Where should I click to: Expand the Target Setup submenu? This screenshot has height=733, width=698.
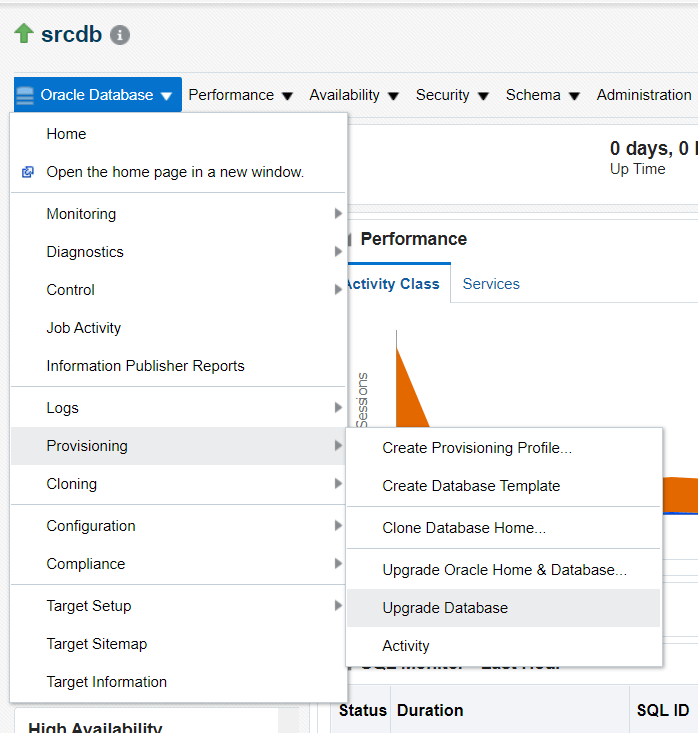click(x=338, y=606)
